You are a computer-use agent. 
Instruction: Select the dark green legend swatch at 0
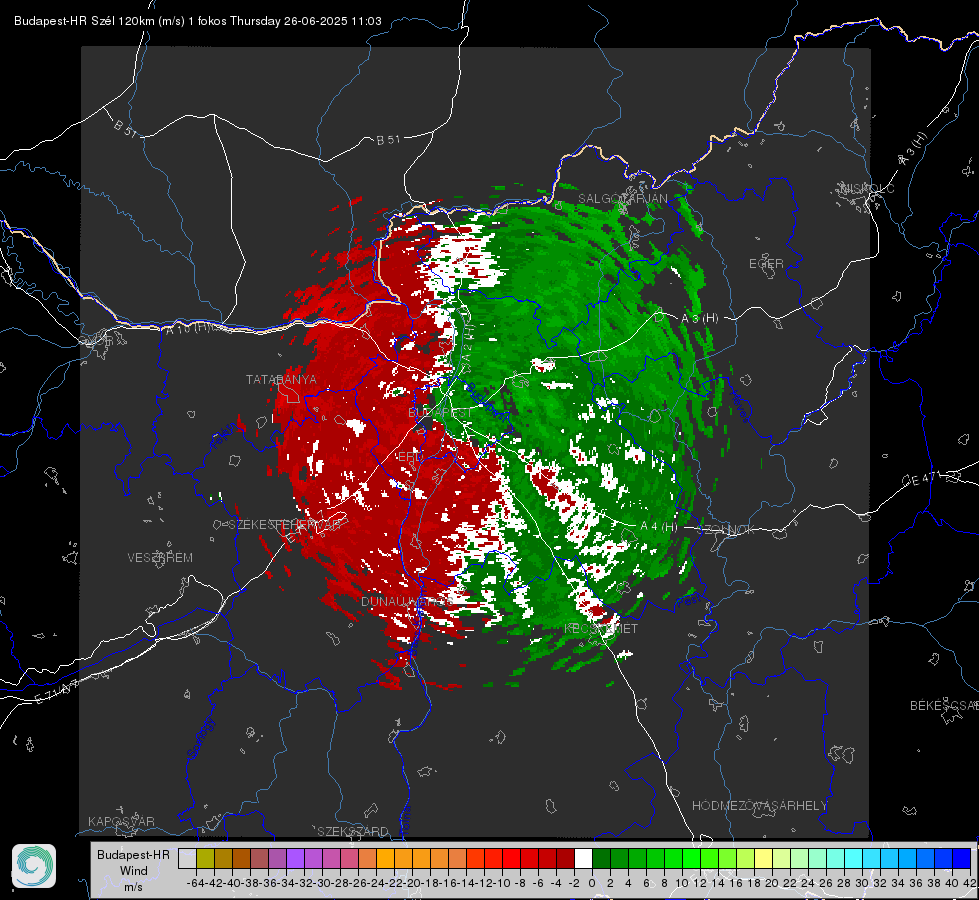pyautogui.click(x=601, y=858)
